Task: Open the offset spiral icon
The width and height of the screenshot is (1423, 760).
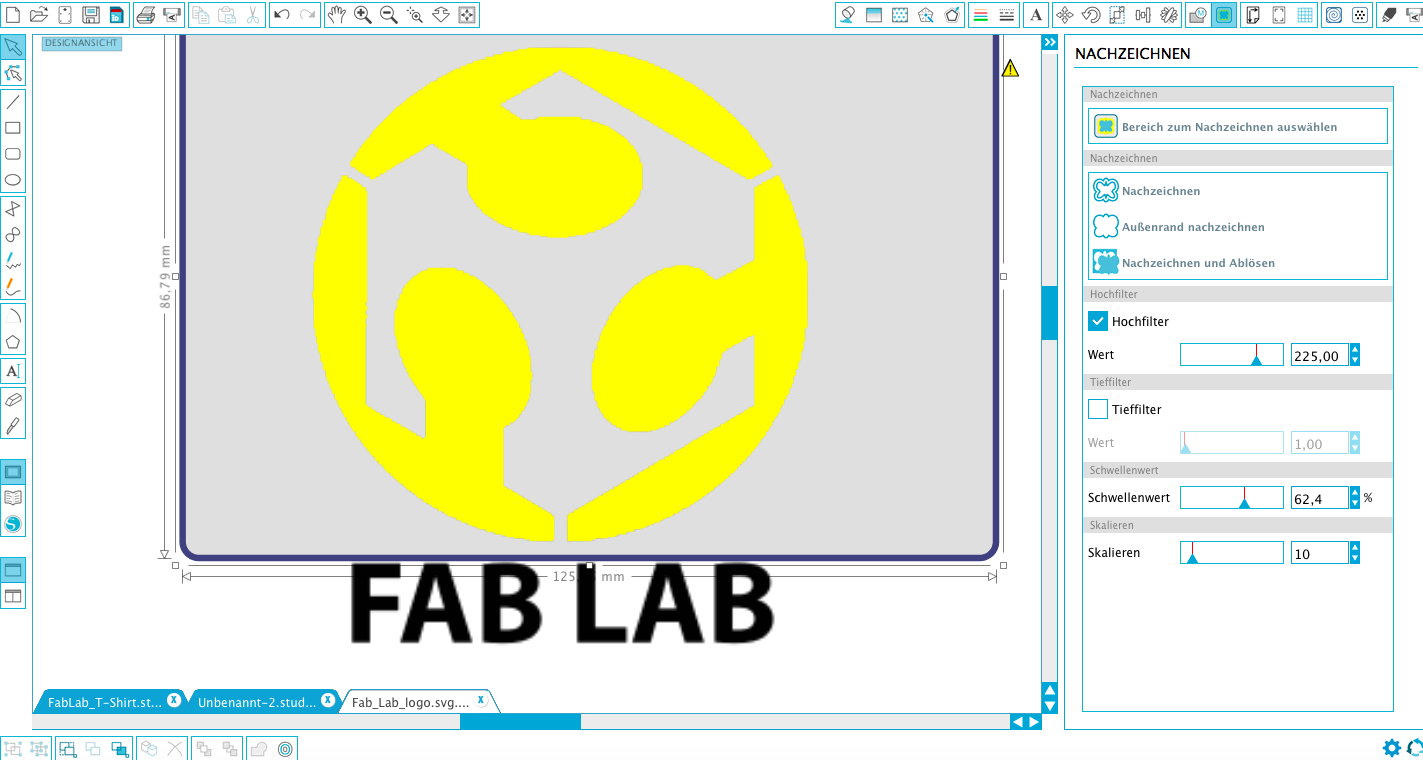Action: pyautogui.click(x=1333, y=14)
